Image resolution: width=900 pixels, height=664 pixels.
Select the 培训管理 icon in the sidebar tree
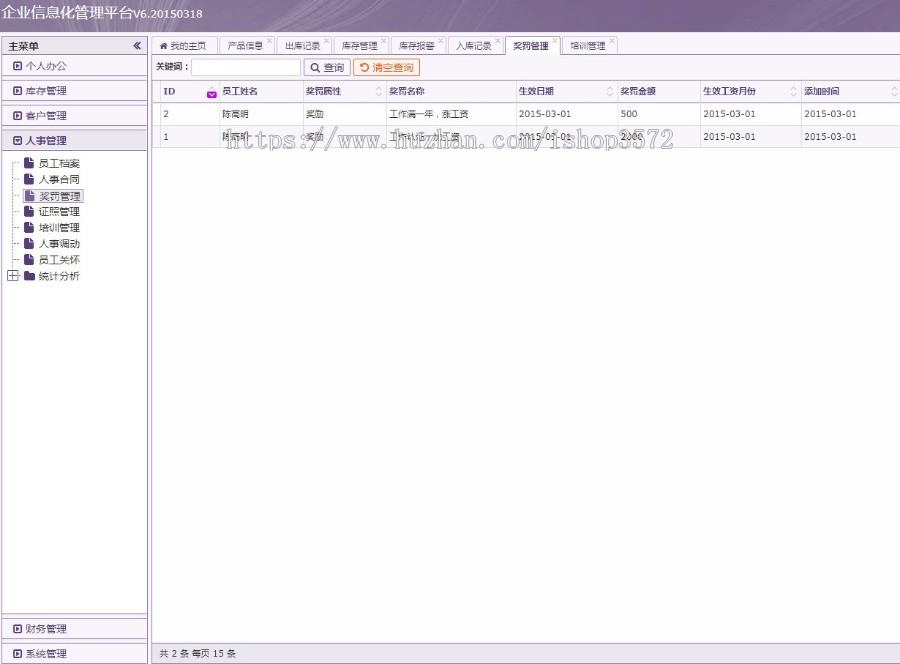pos(29,227)
